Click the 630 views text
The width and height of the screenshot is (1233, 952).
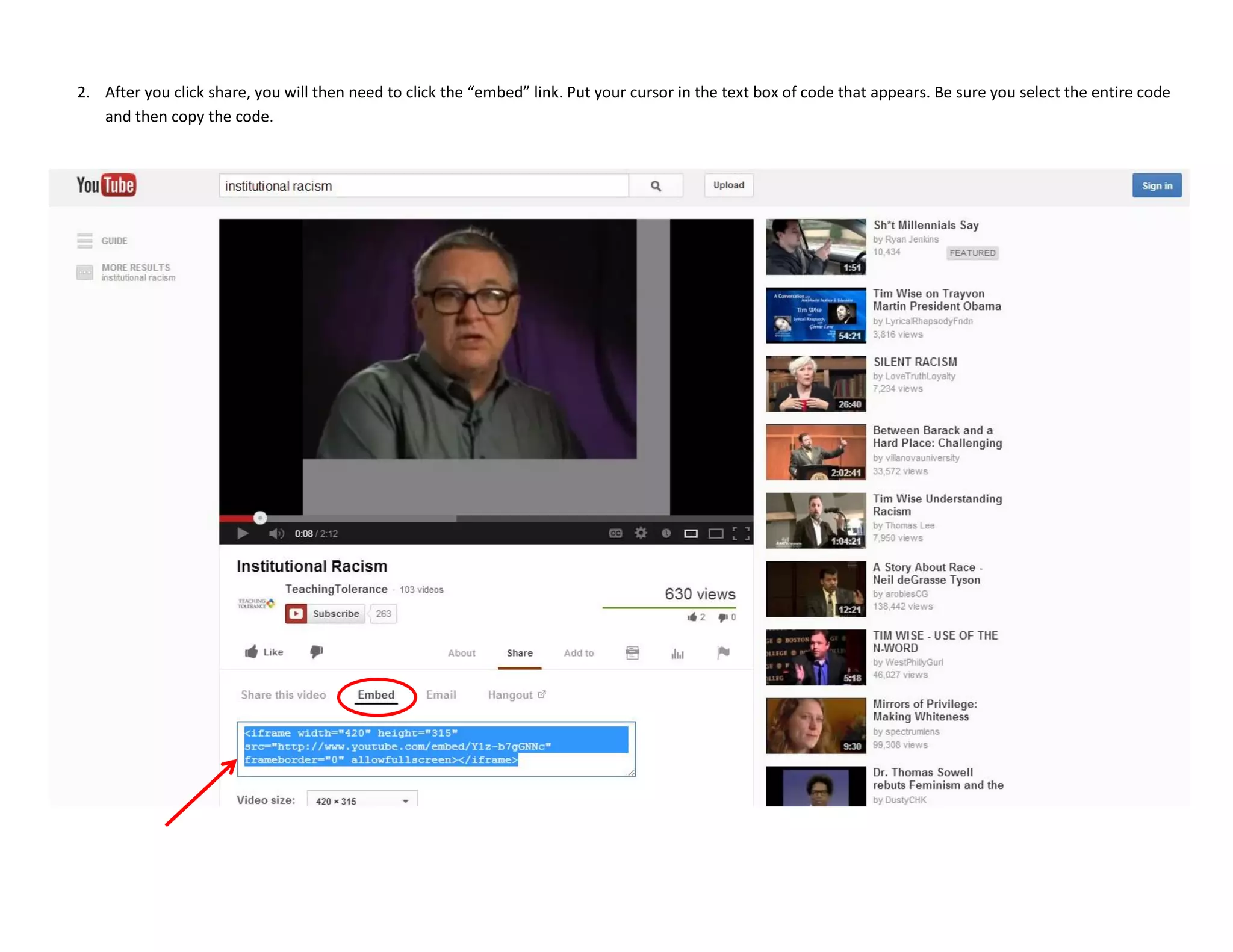700,594
